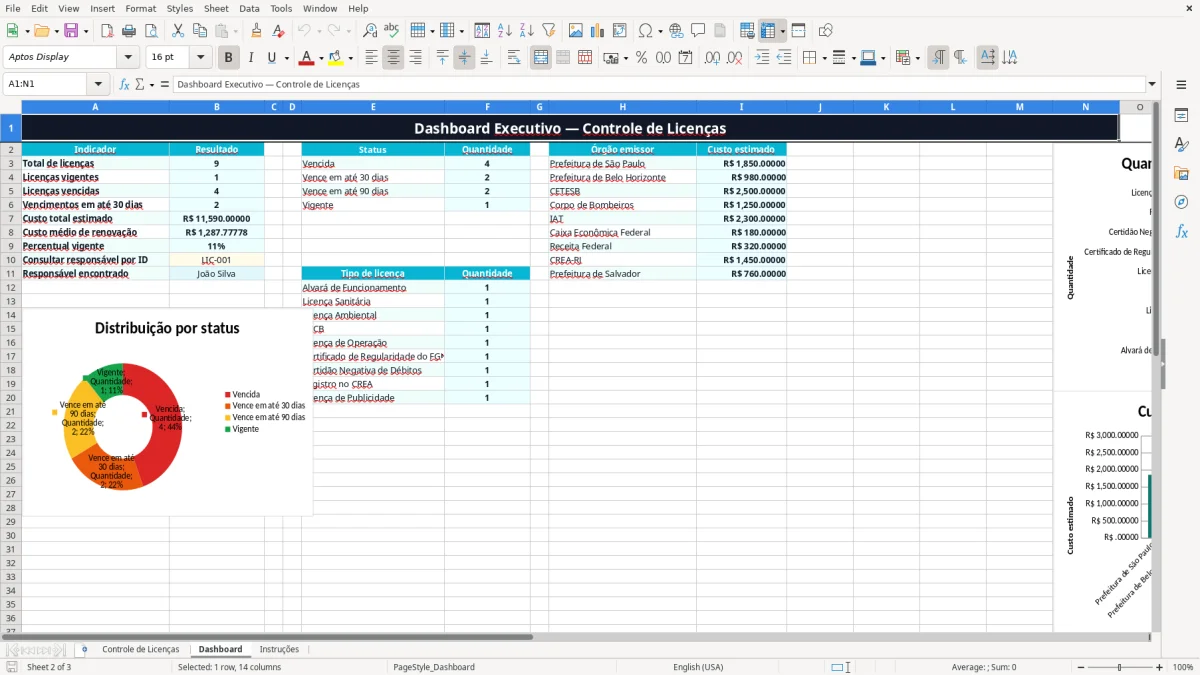The height and width of the screenshot is (675, 1200).
Task: Open the font size dropdown
Action: pos(200,58)
